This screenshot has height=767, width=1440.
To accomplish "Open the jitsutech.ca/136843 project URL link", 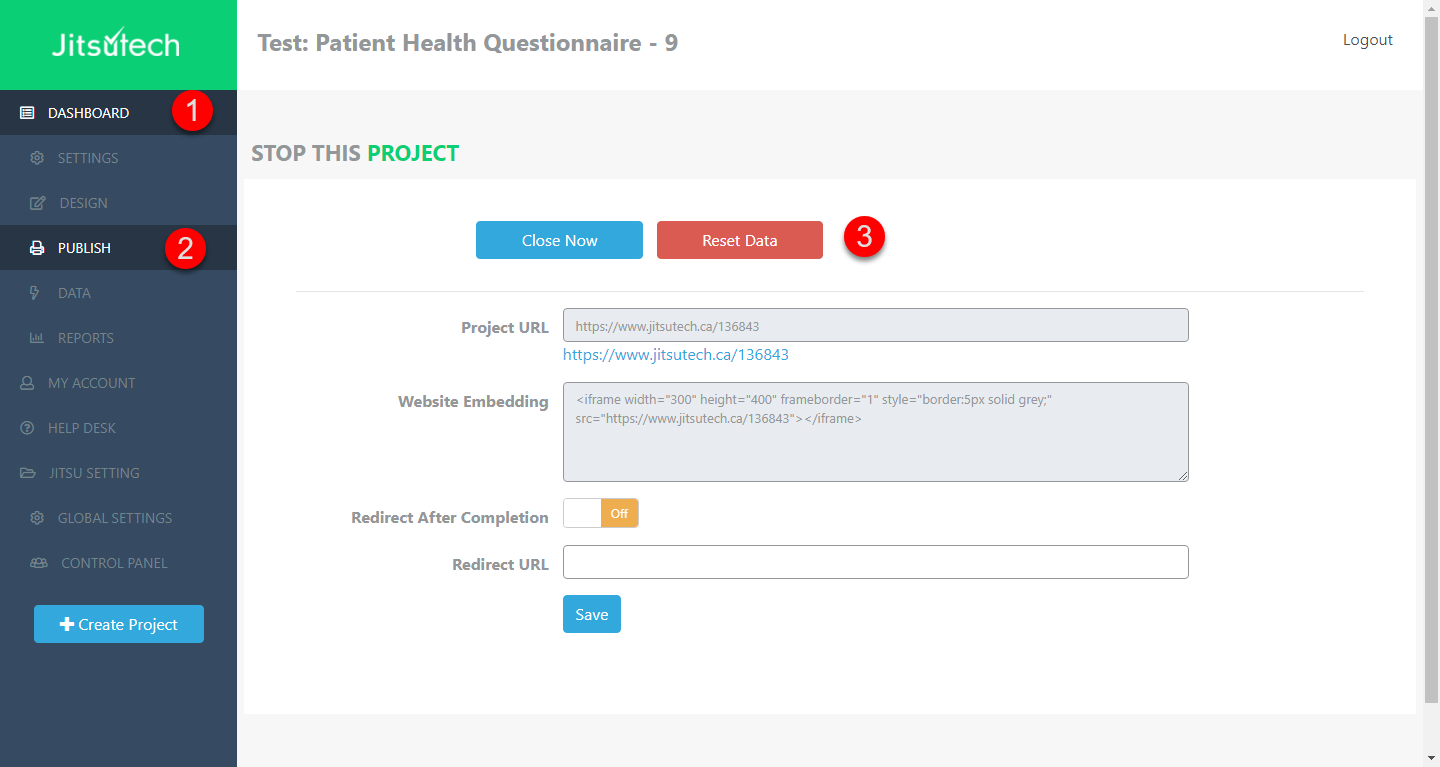I will click(x=676, y=354).
